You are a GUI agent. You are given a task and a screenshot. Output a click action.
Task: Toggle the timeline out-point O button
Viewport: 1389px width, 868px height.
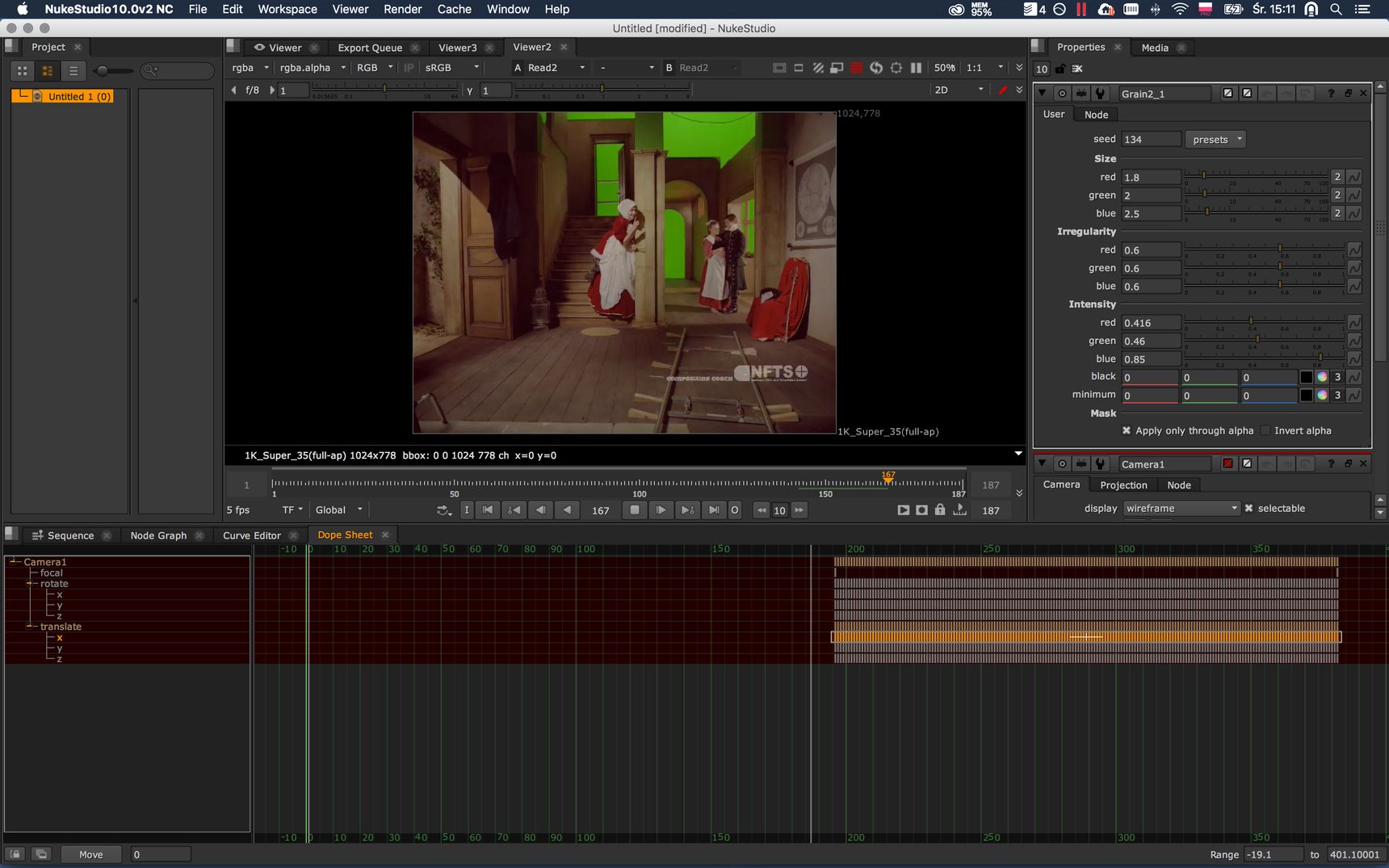(x=734, y=509)
